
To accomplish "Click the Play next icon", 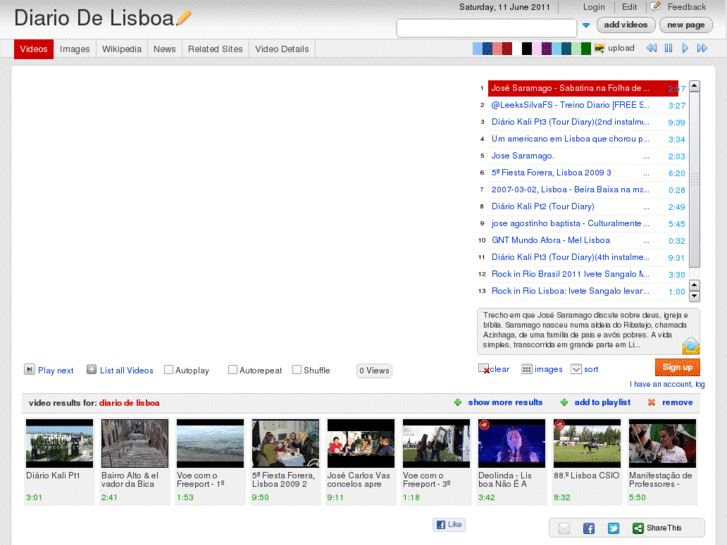I will coord(29,369).
